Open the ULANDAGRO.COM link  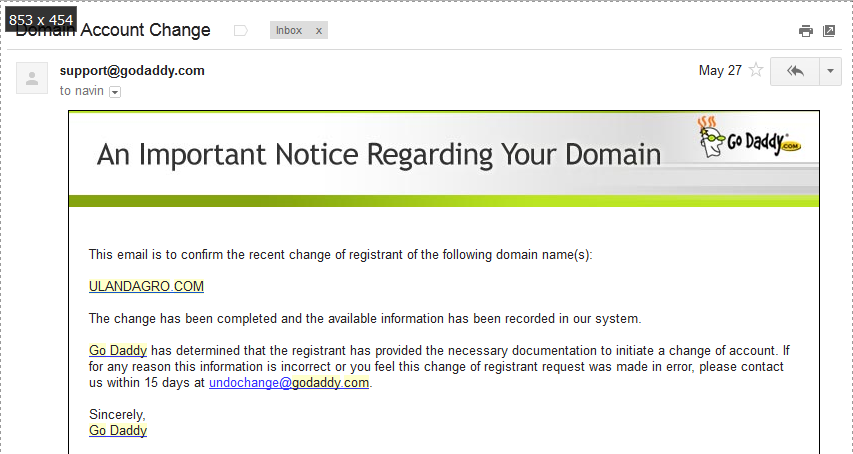pos(146,287)
